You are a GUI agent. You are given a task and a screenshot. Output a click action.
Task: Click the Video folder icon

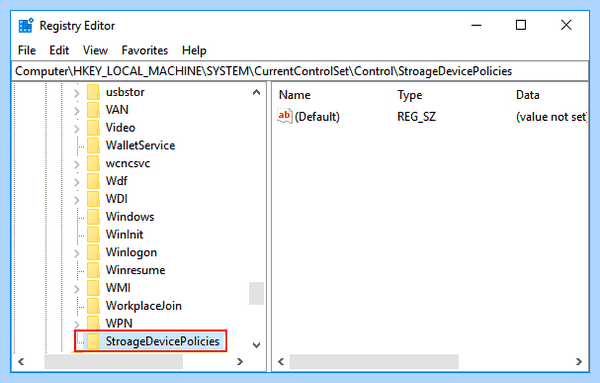pyautogui.click(x=93, y=128)
